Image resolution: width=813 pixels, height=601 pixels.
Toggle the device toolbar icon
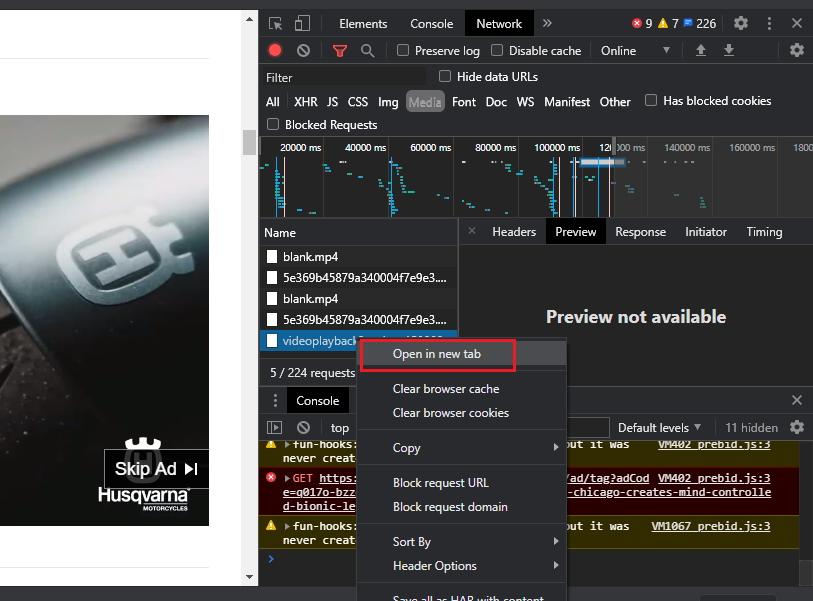pyautogui.click(x=302, y=24)
